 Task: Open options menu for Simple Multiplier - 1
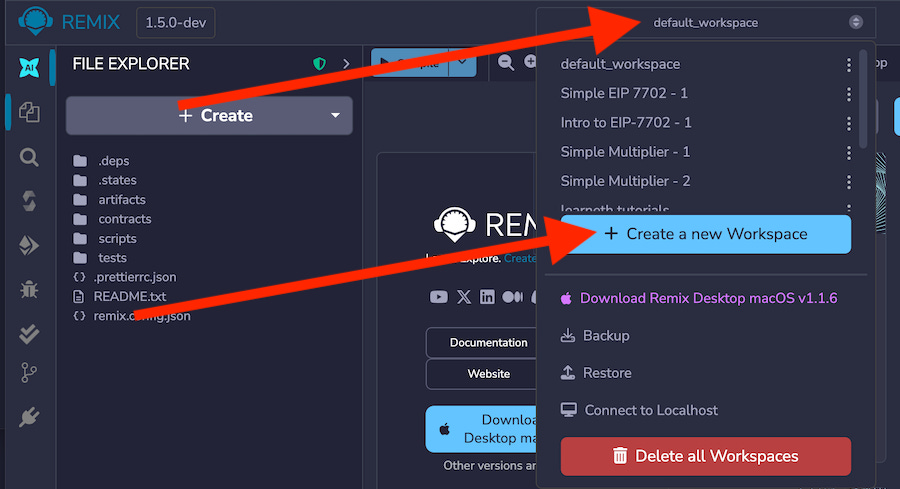(x=848, y=153)
